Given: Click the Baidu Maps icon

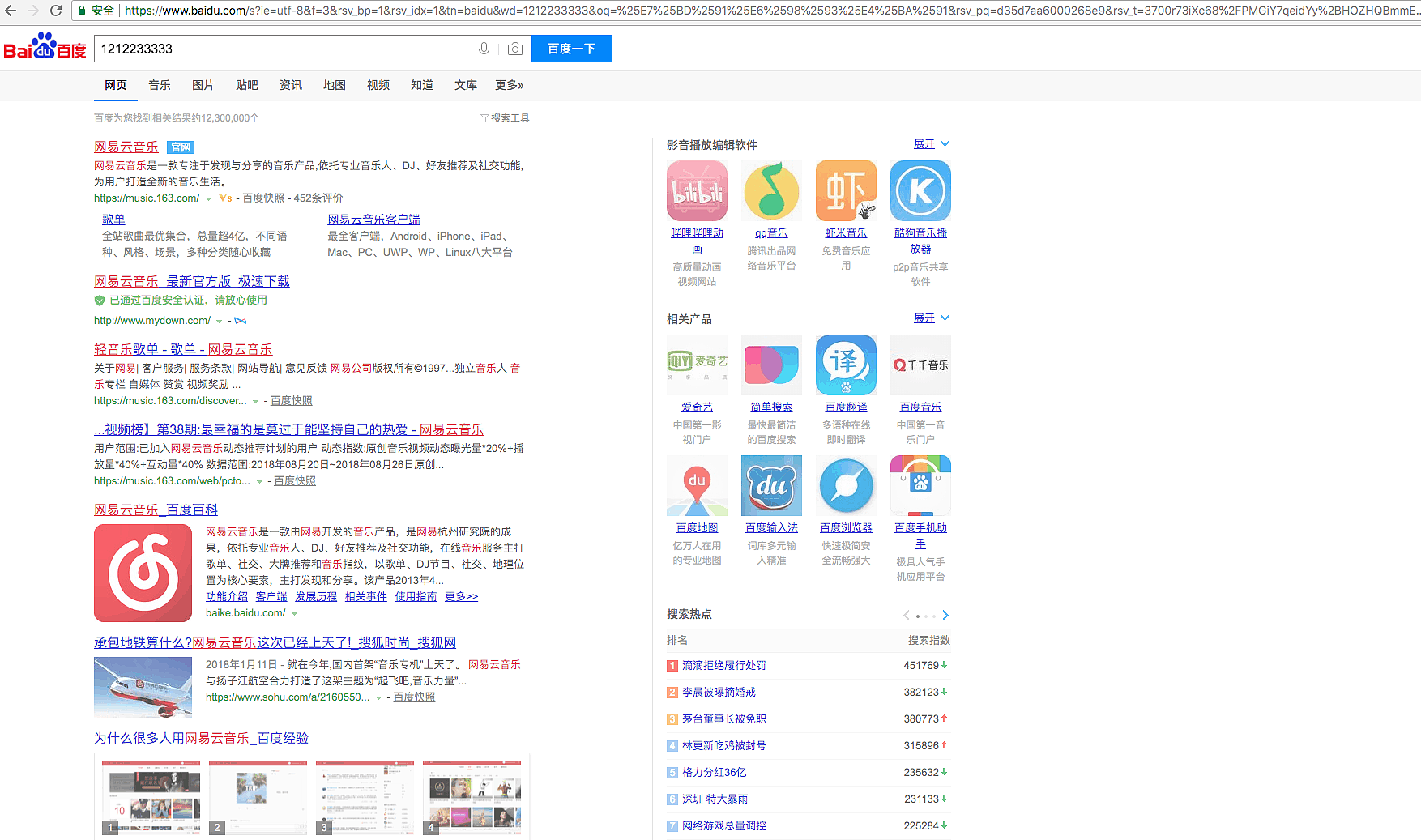Looking at the screenshot, I should (697, 486).
